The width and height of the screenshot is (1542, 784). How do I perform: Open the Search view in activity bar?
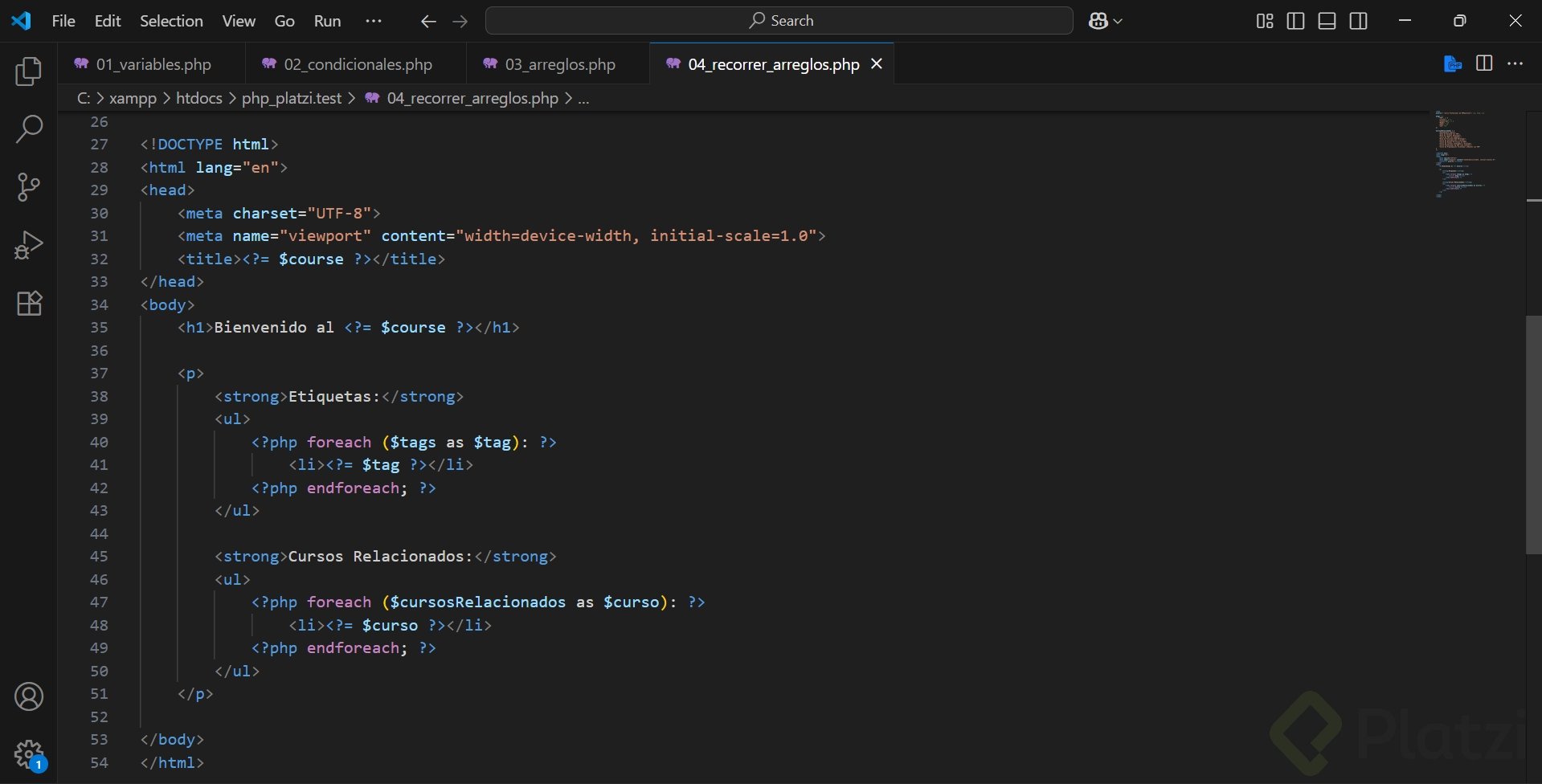pyautogui.click(x=29, y=129)
